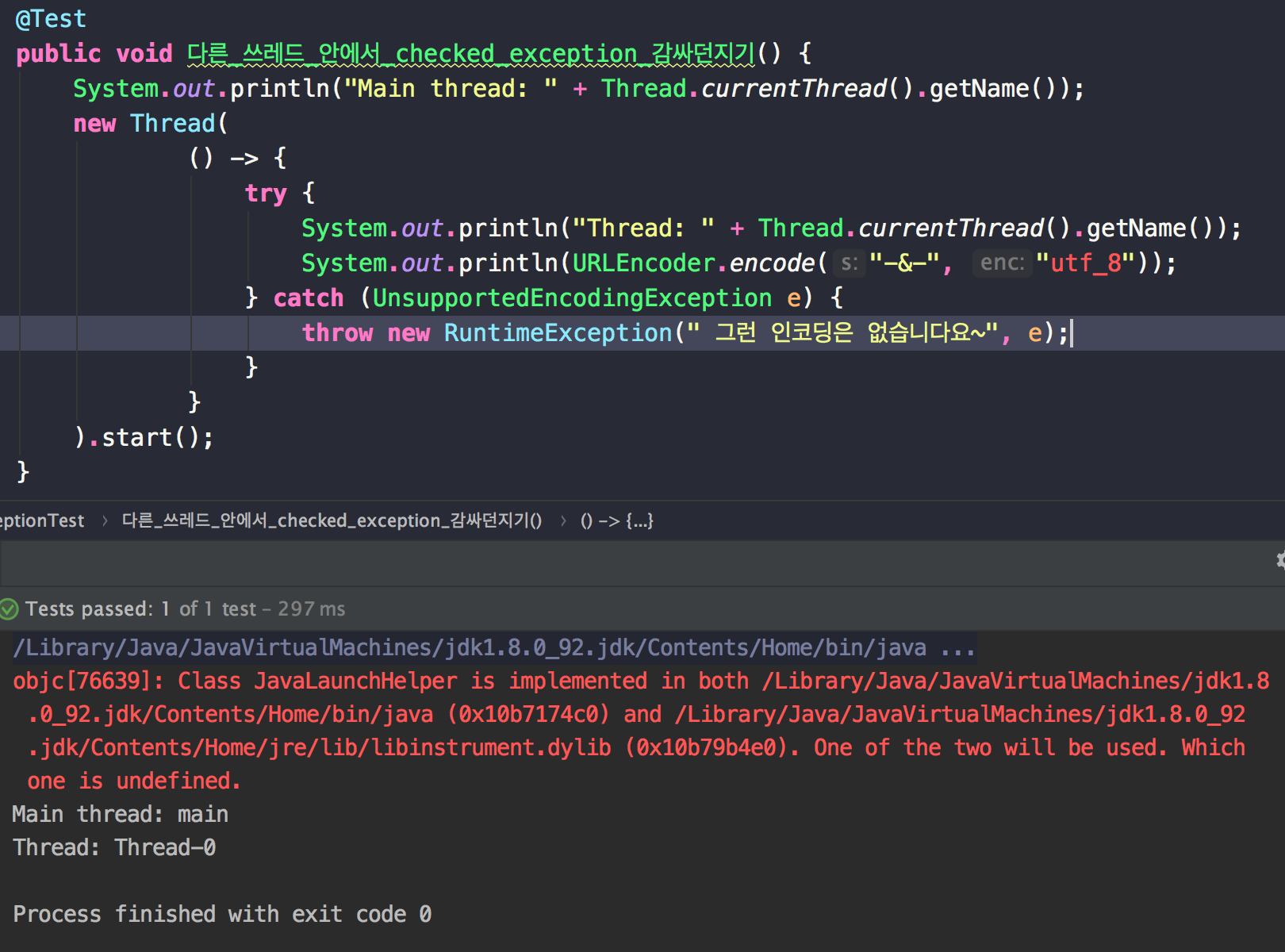
Task: Click the .start() call
Action: (150, 437)
